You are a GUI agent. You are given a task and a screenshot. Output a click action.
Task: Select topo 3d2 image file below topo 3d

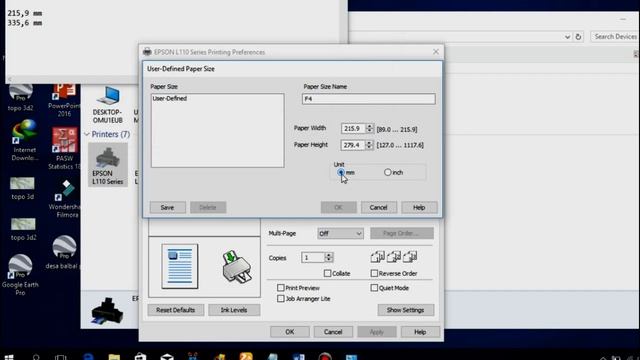[x=23, y=229]
